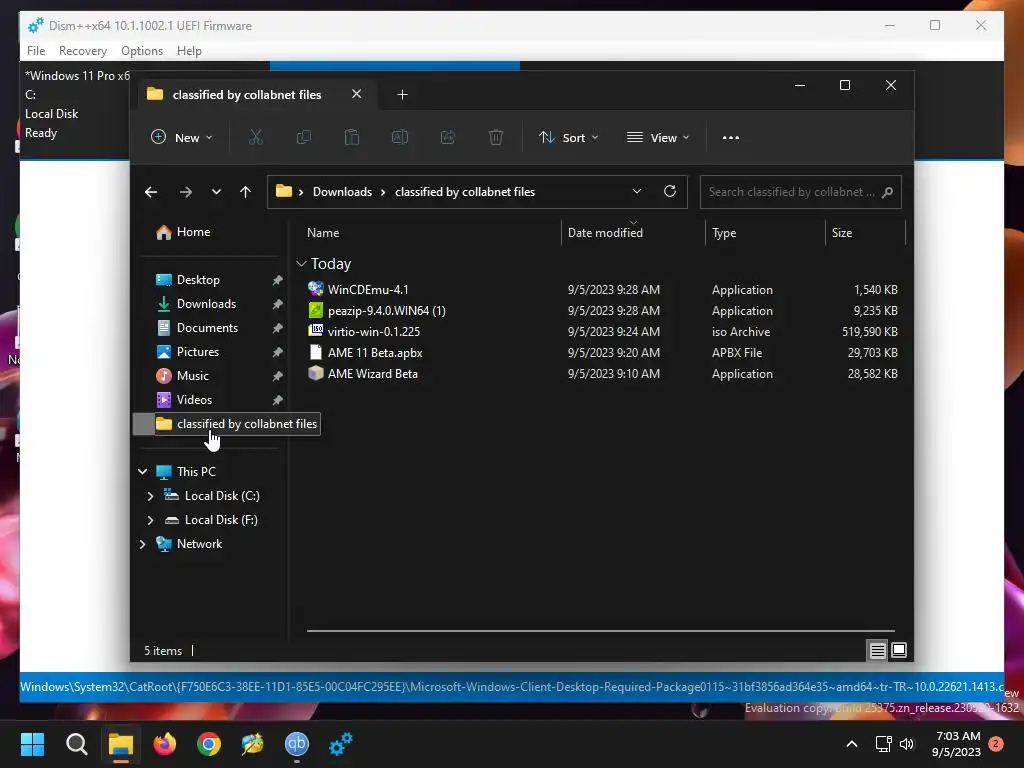Click the Share icon in toolbar

click(447, 137)
